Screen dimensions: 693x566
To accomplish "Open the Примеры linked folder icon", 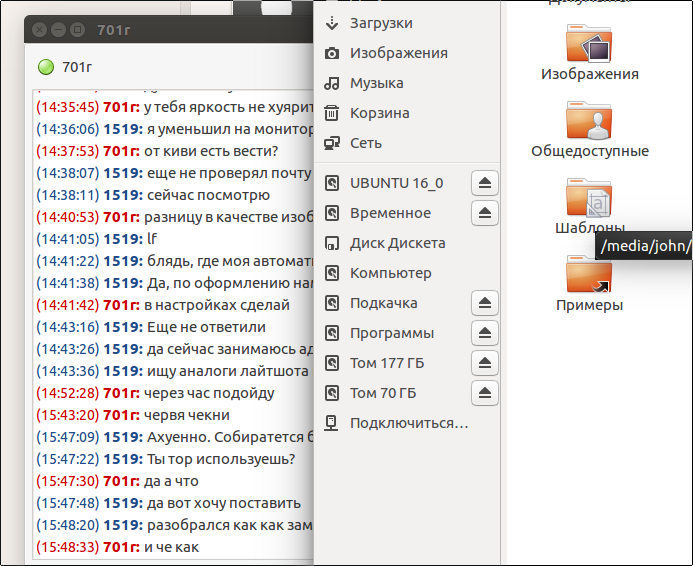I will point(589,274).
